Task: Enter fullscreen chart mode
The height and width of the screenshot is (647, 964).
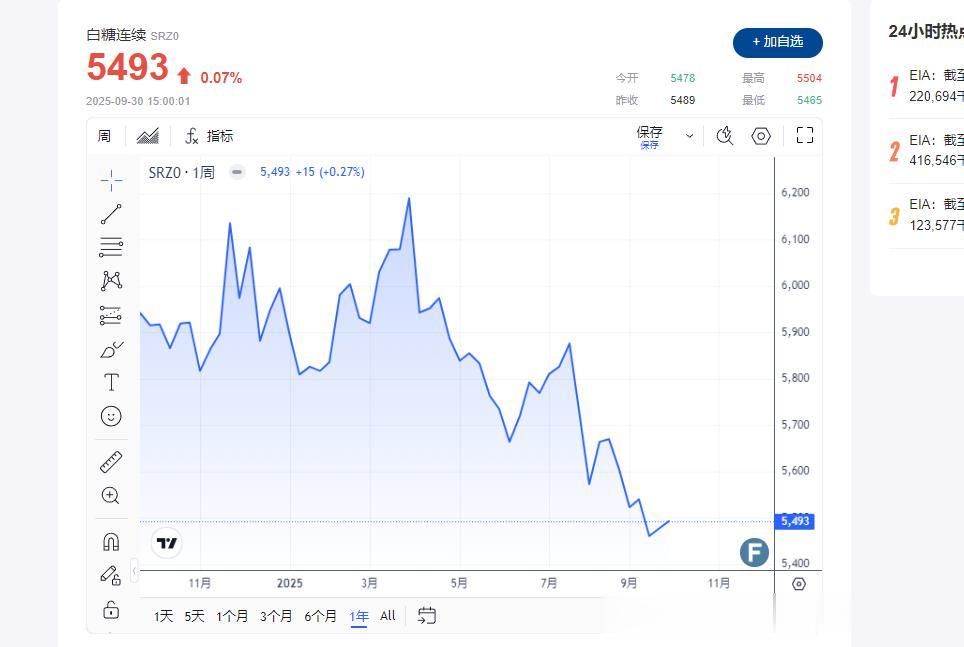Action: coord(805,136)
